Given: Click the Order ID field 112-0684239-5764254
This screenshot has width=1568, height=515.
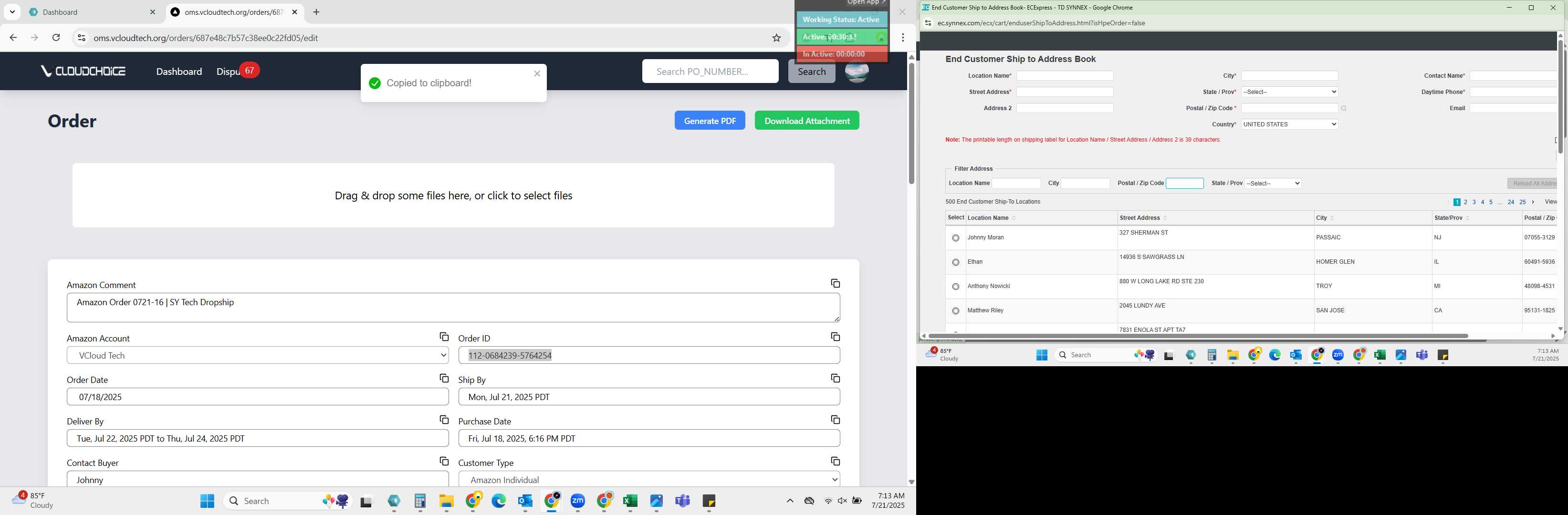Looking at the screenshot, I should 649,355.
